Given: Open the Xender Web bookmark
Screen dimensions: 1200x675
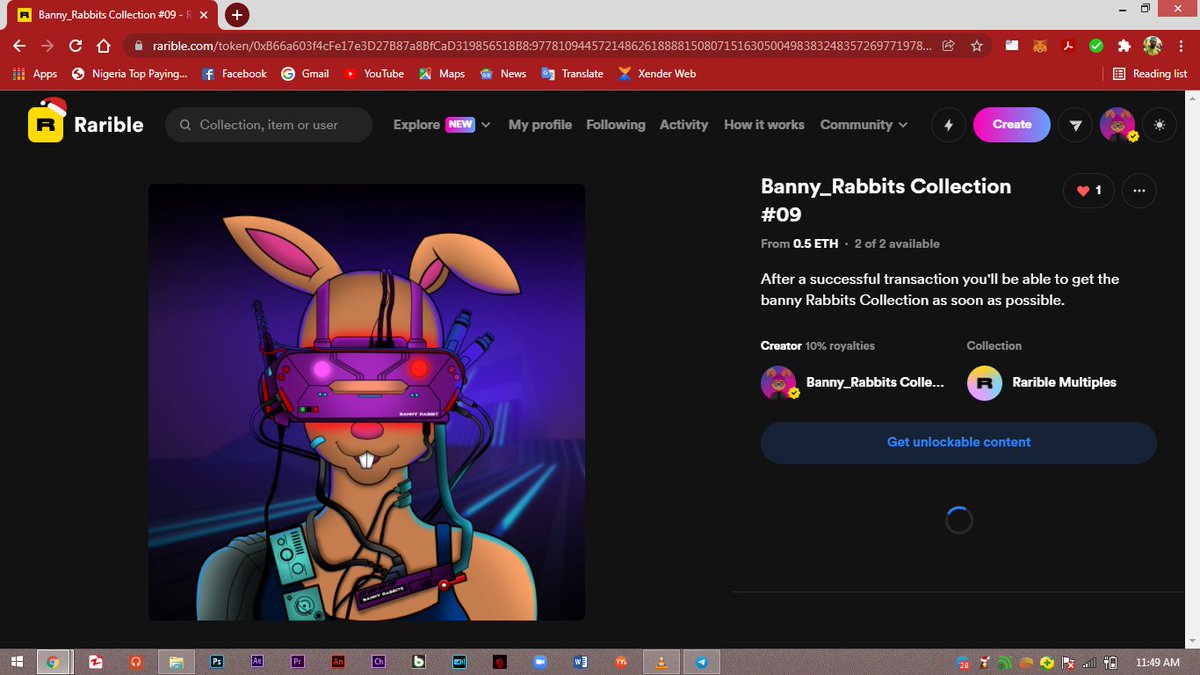Looking at the screenshot, I should (657, 74).
